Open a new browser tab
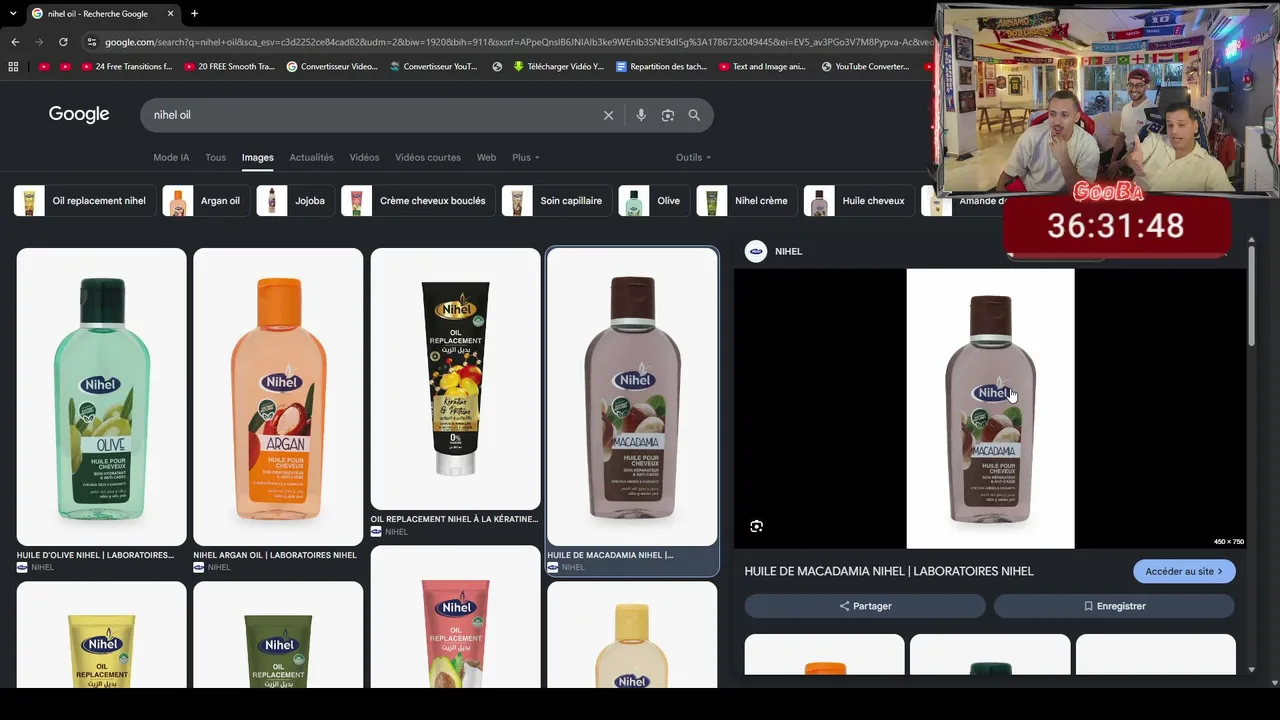The height and width of the screenshot is (720, 1280). tap(194, 14)
